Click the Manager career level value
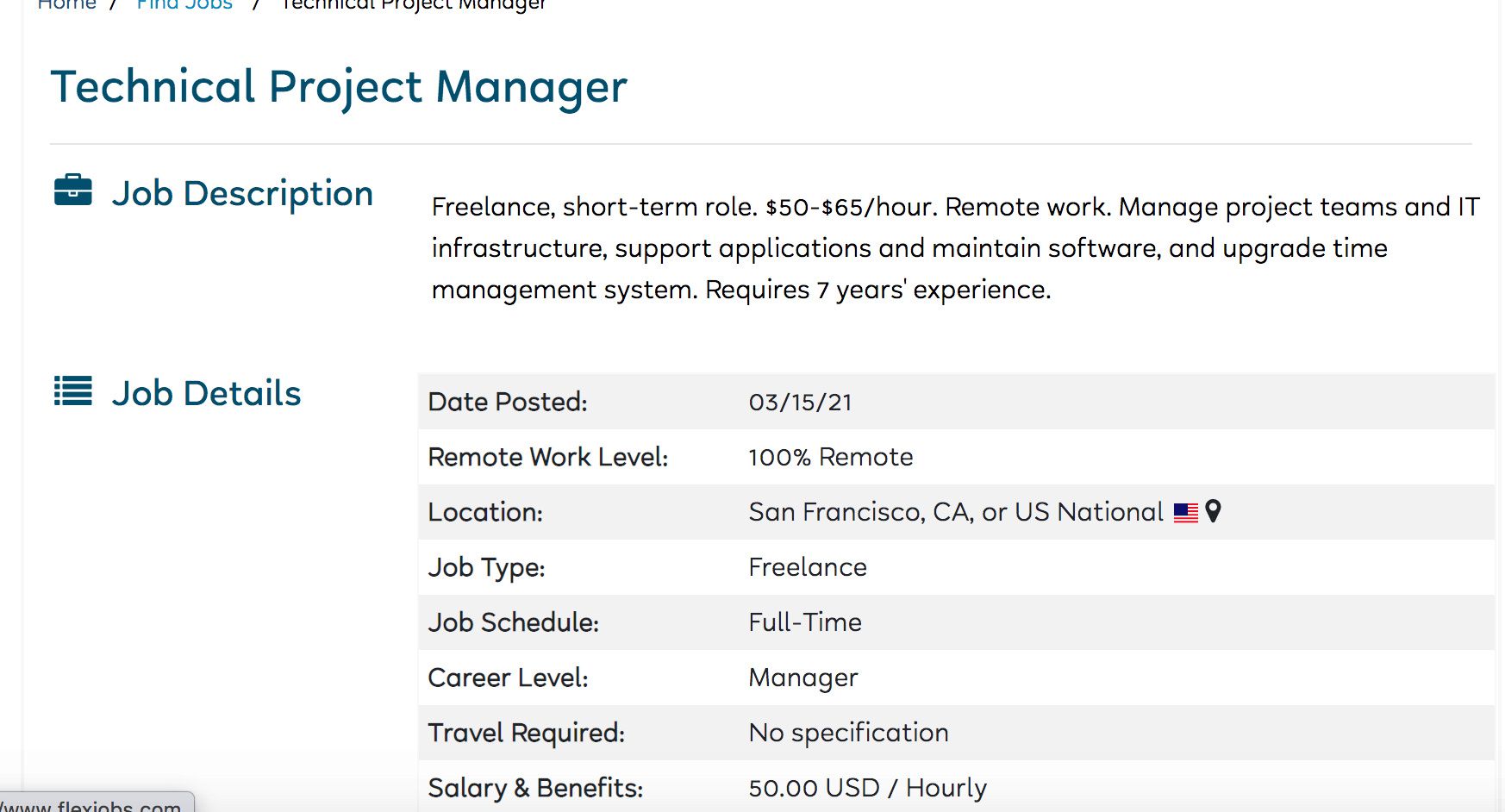The height and width of the screenshot is (812, 1505). [x=803, y=678]
